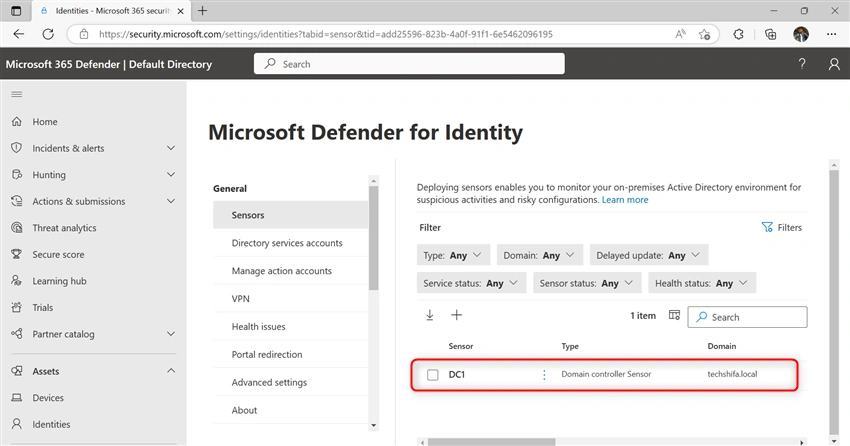Expand the Hunting section chevron
Viewport: 850px width, 446px height.
click(171, 174)
